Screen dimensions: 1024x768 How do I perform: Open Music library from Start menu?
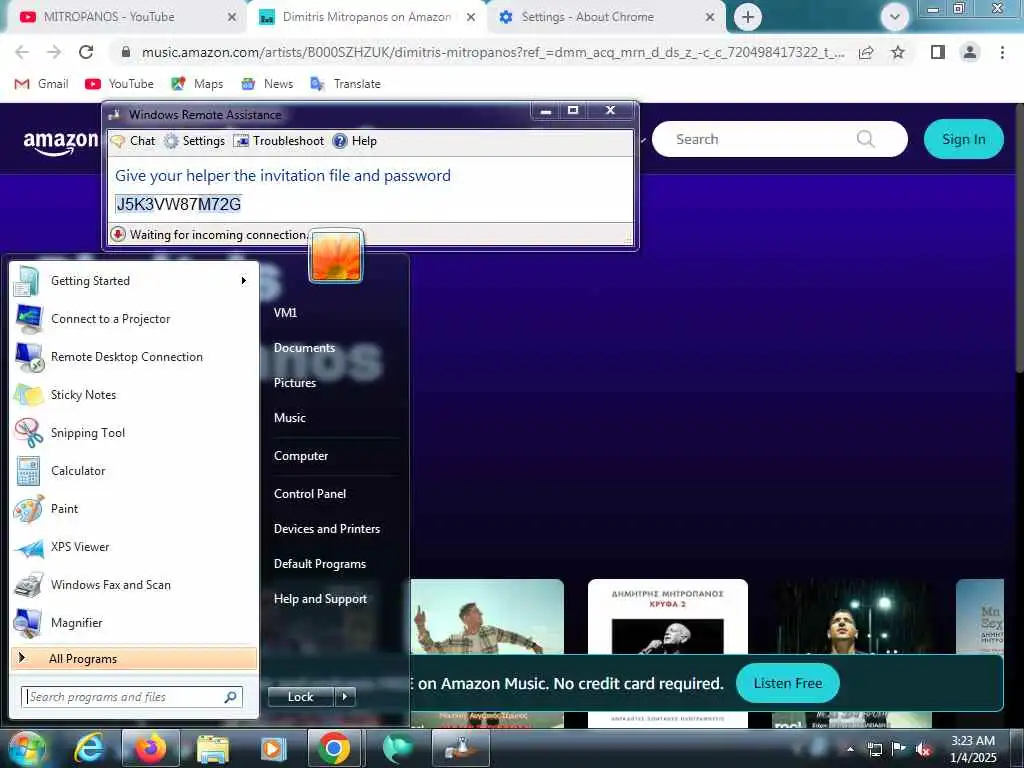pos(290,418)
